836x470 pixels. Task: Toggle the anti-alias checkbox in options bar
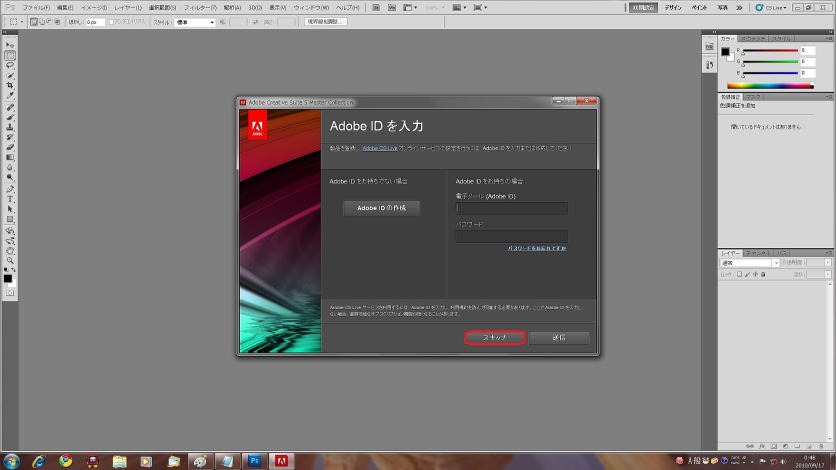(111, 22)
